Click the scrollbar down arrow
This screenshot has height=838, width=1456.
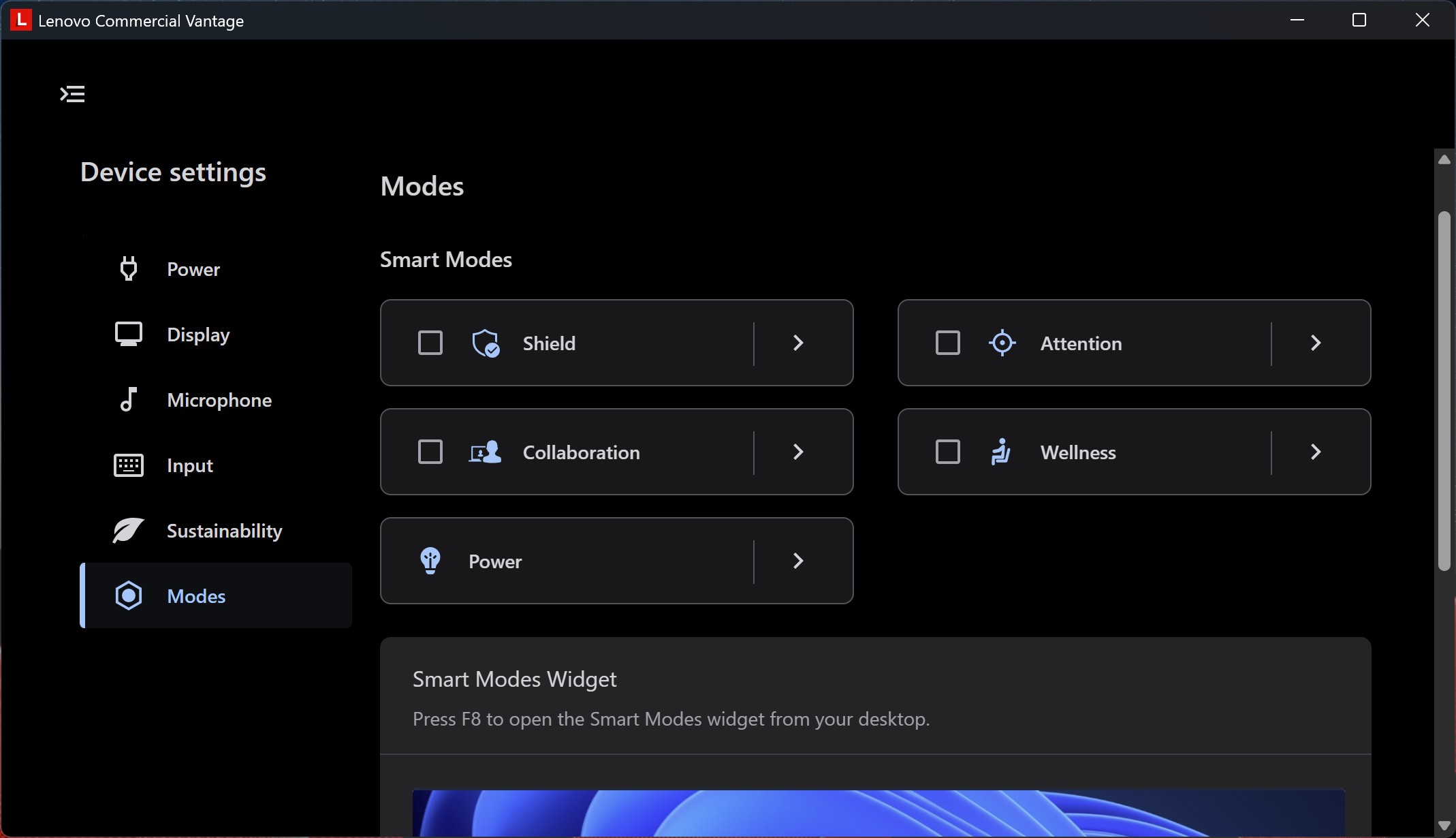click(x=1444, y=826)
